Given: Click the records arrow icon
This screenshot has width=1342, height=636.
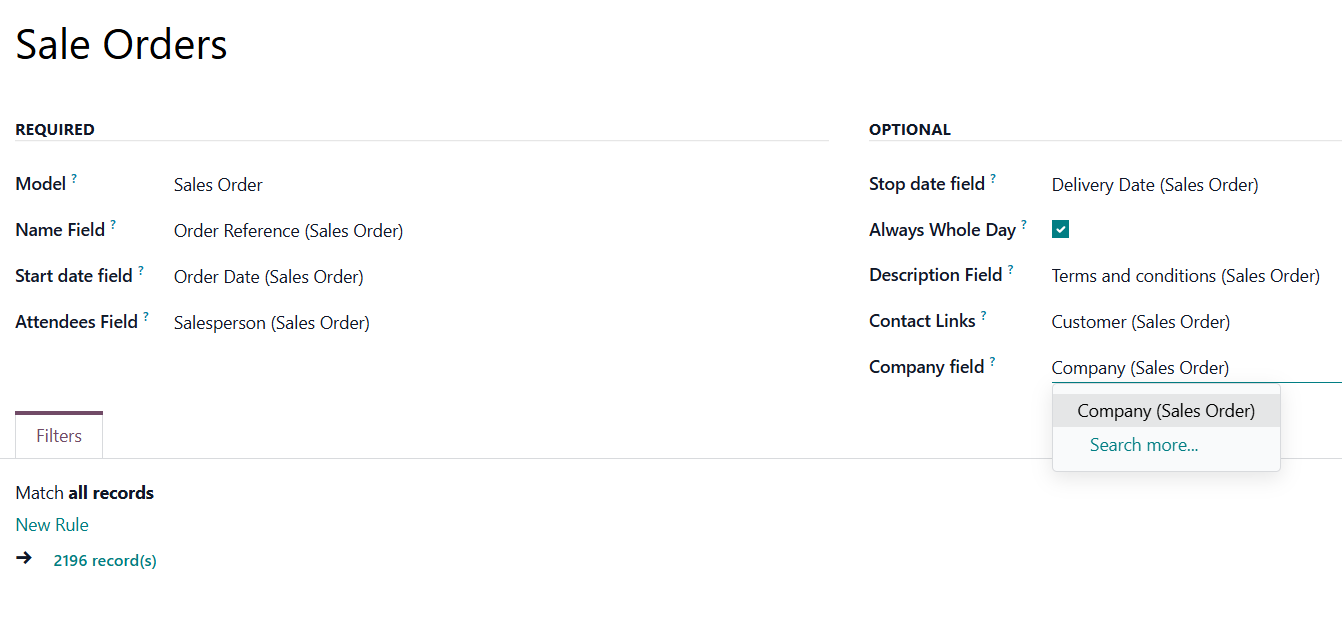Looking at the screenshot, I should click(x=24, y=558).
